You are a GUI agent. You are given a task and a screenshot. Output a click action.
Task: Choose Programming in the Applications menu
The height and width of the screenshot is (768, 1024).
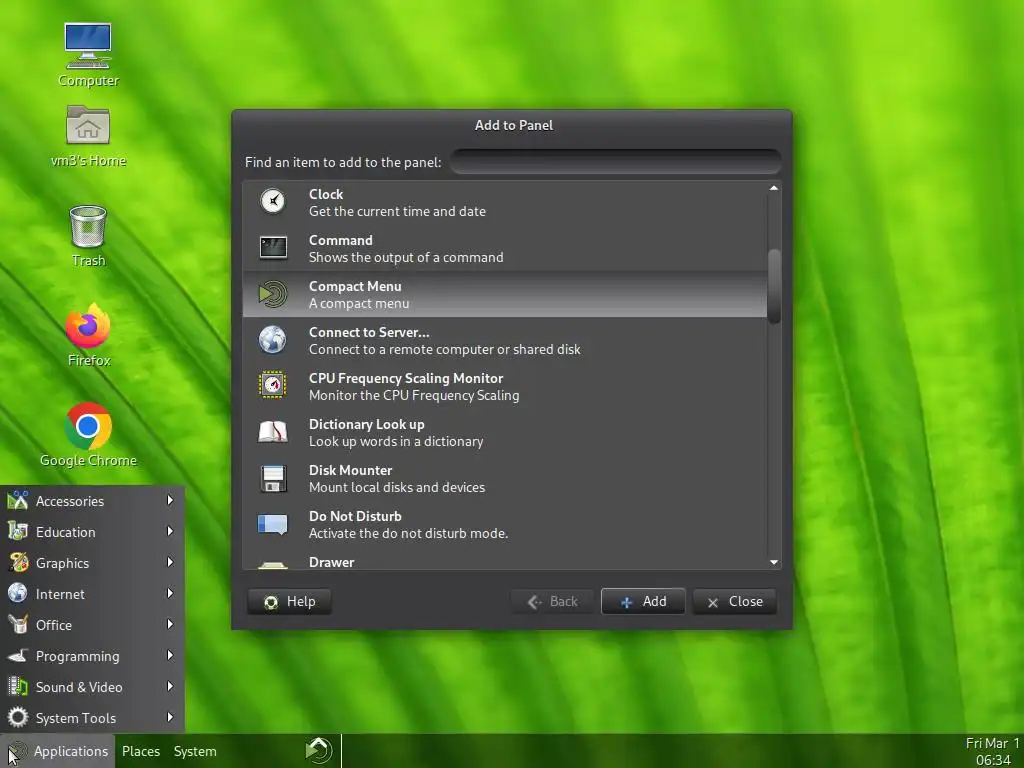[92, 656]
